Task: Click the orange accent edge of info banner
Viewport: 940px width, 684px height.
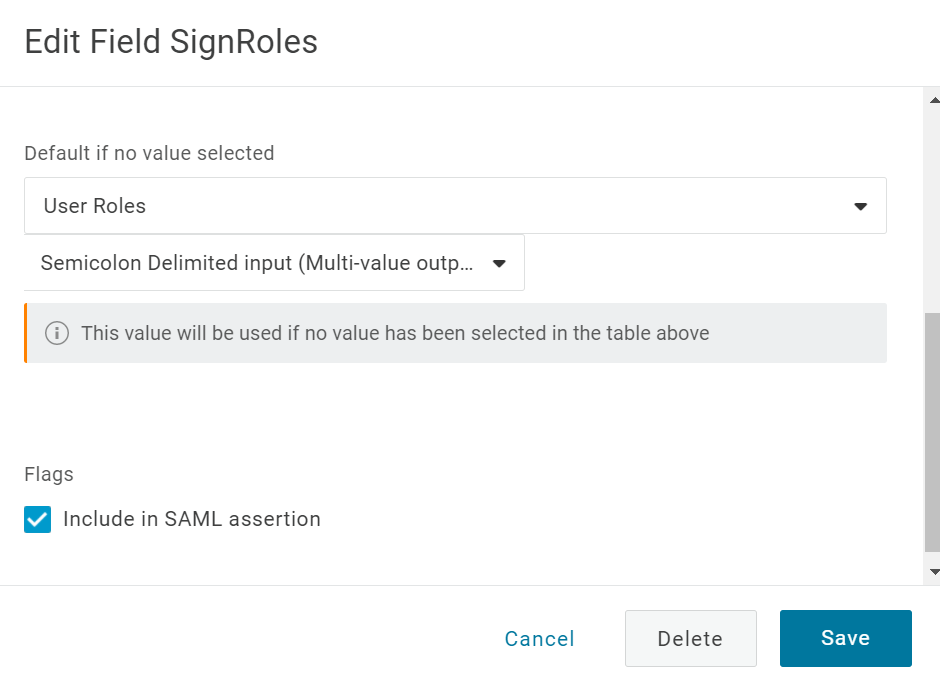Action: coord(26,333)
